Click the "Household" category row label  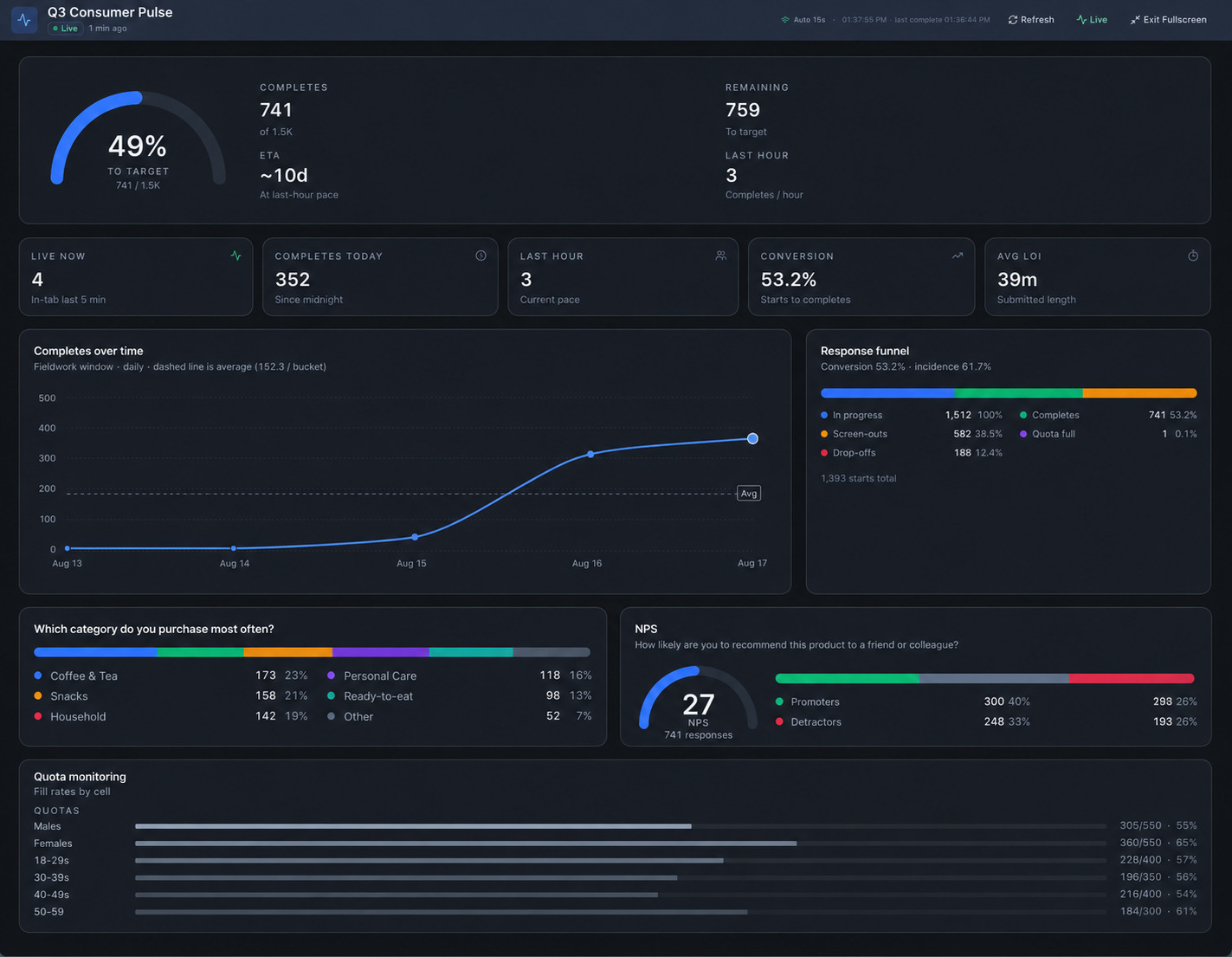pyautogui.click(x=78, y=716)
